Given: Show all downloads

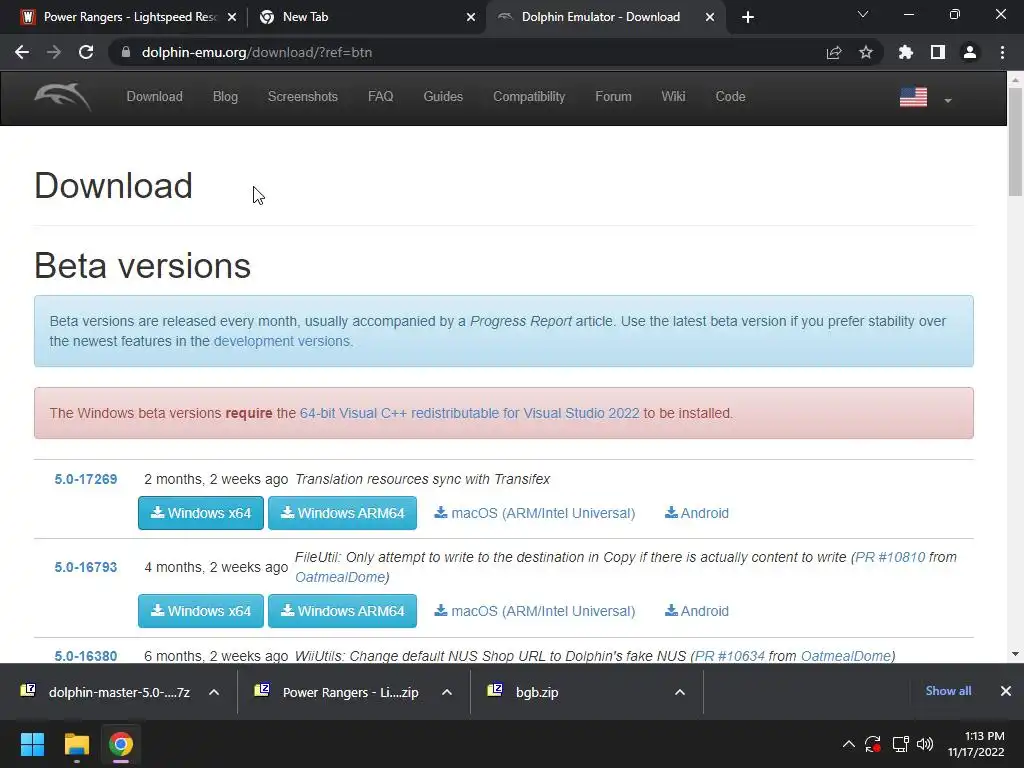Looking at the screenshot, I should (x=948, y=691).
